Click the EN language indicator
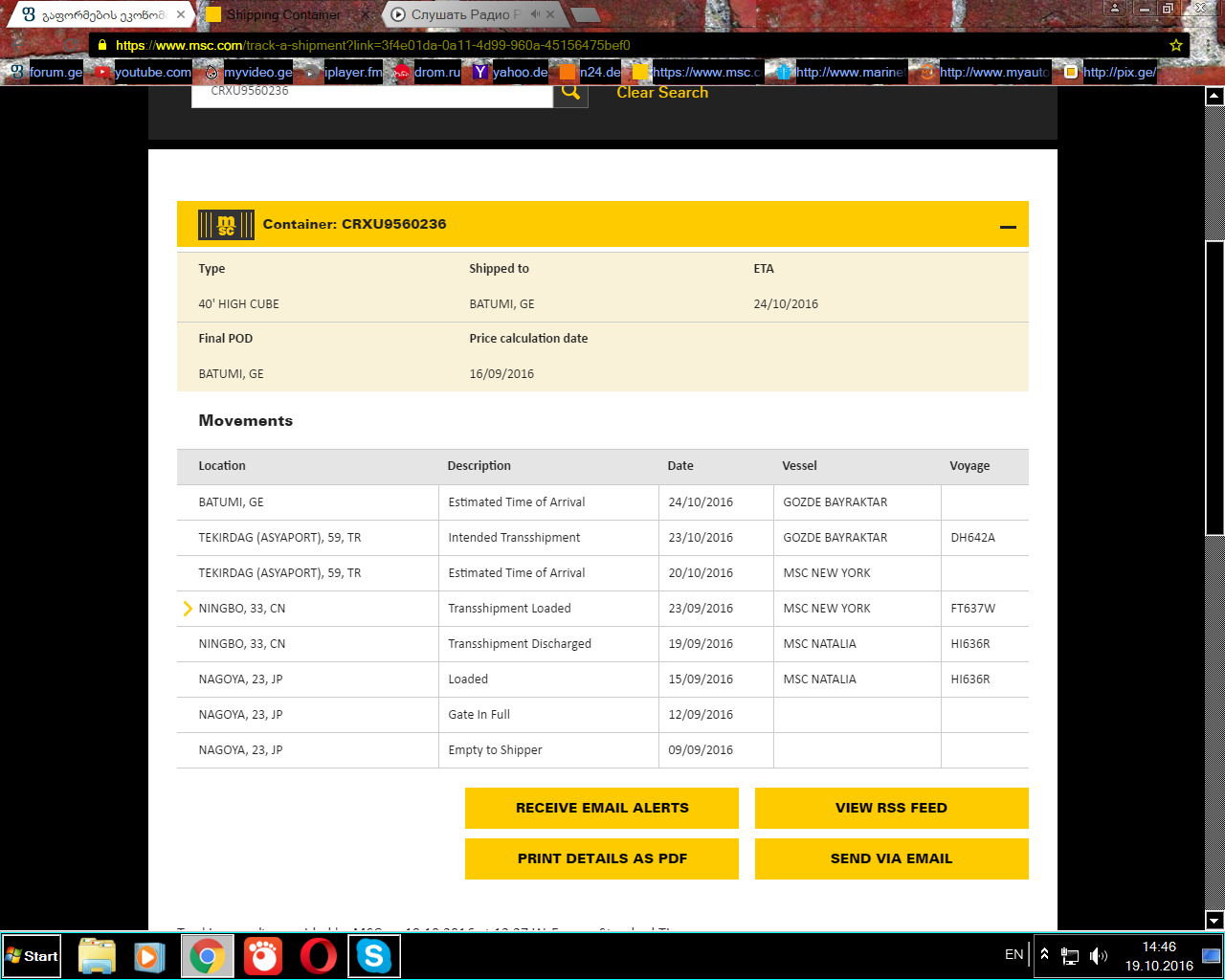This screenshot has width=1225, height=980. [x=1014, y=955]
